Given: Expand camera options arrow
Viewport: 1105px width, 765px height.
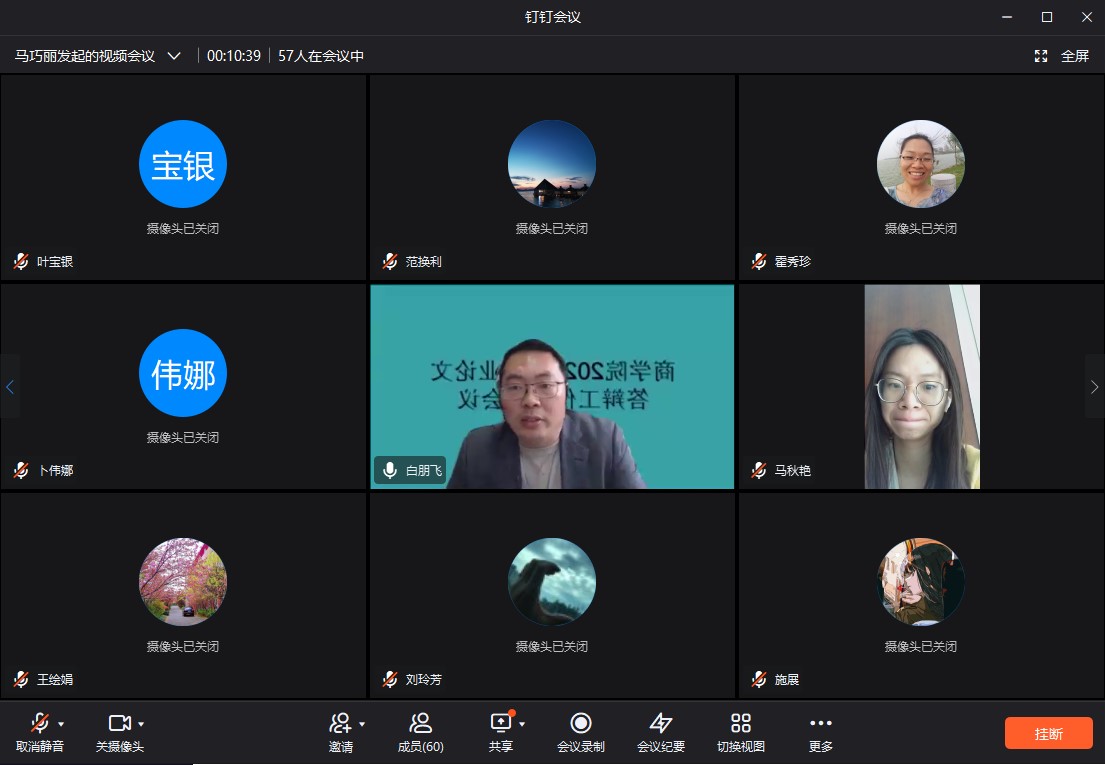Looking at the screenshot, I should pyautogui.click(x=141, y=723).
